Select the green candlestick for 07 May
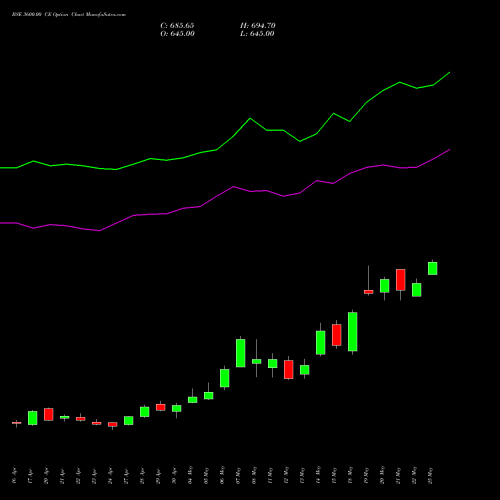 click(241, 353)
